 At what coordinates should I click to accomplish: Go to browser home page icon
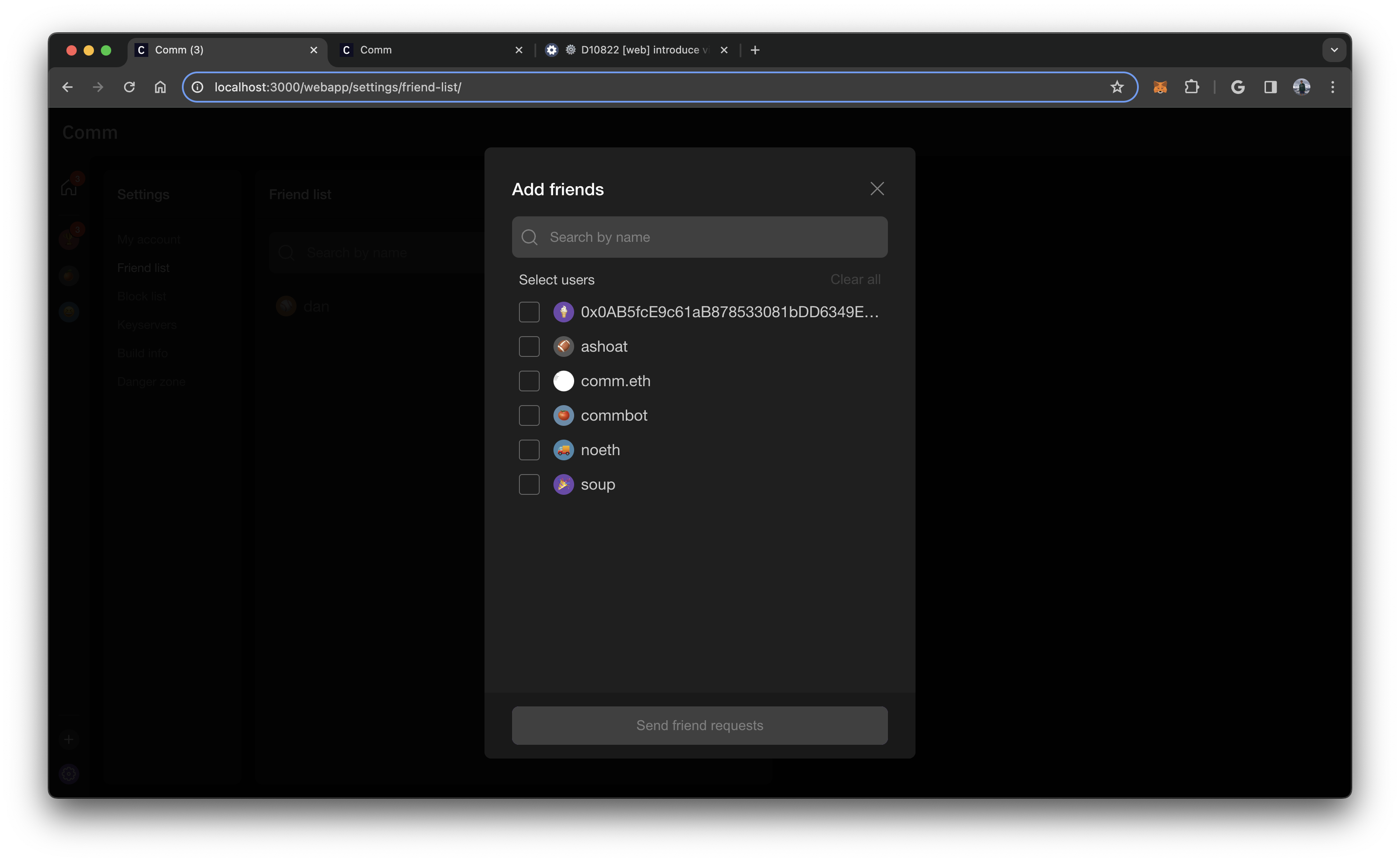click(160, 87)
